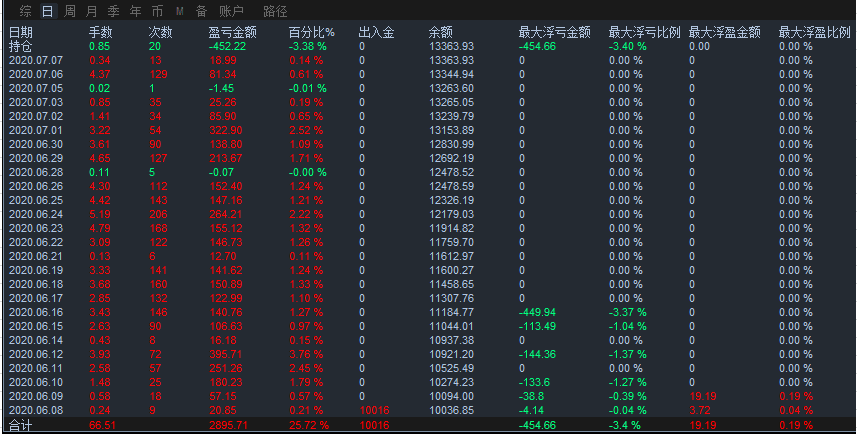Open the 季 quarterly tab
The width and height of the screenshot is (857, 434).
coord(113,11)
